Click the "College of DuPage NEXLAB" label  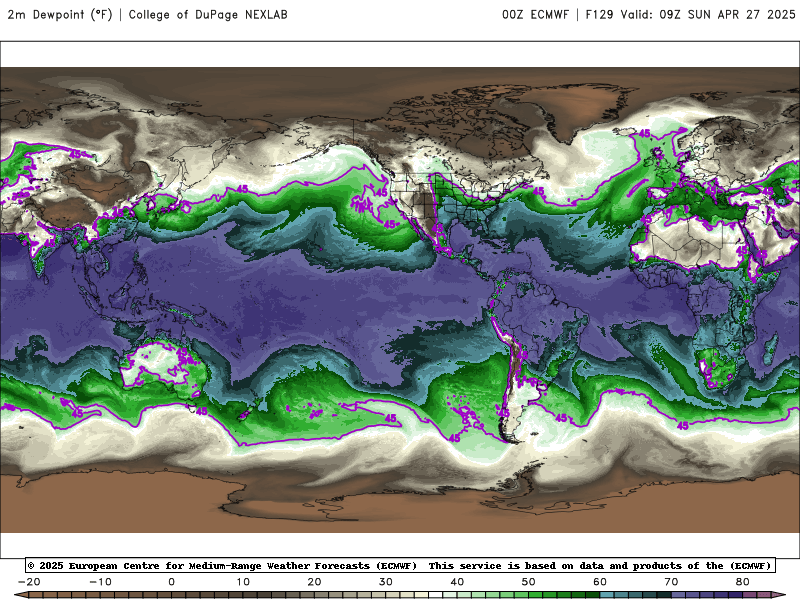pyautogui.click(x=208, y=14)
